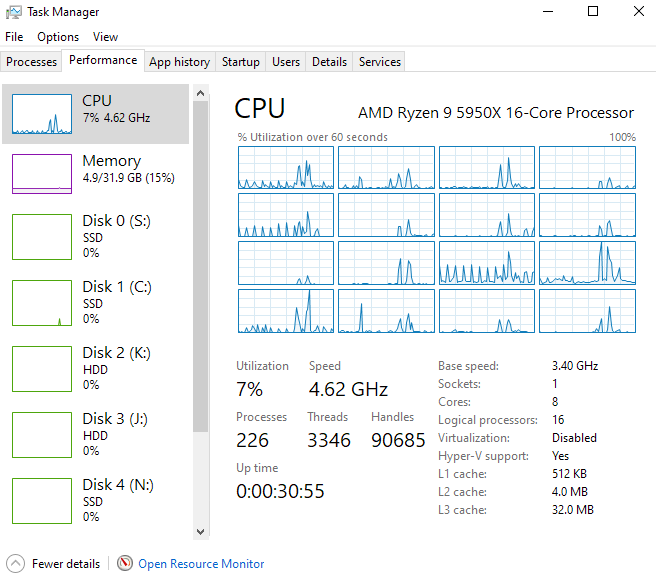This screenshot has width=656, height=585.
Task: Click '% Utilization over 60 seconds' label
Action: (x=313, y=137)
